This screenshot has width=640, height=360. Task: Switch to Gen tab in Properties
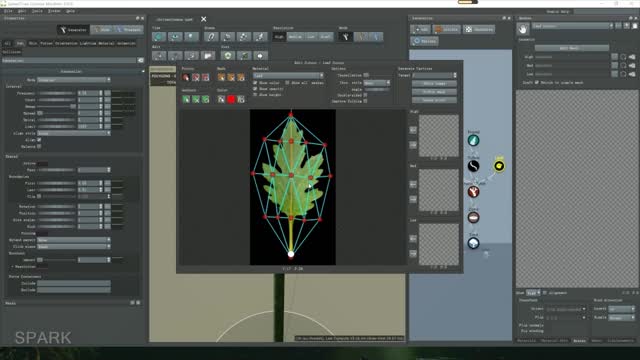click(x=20, y=43)
